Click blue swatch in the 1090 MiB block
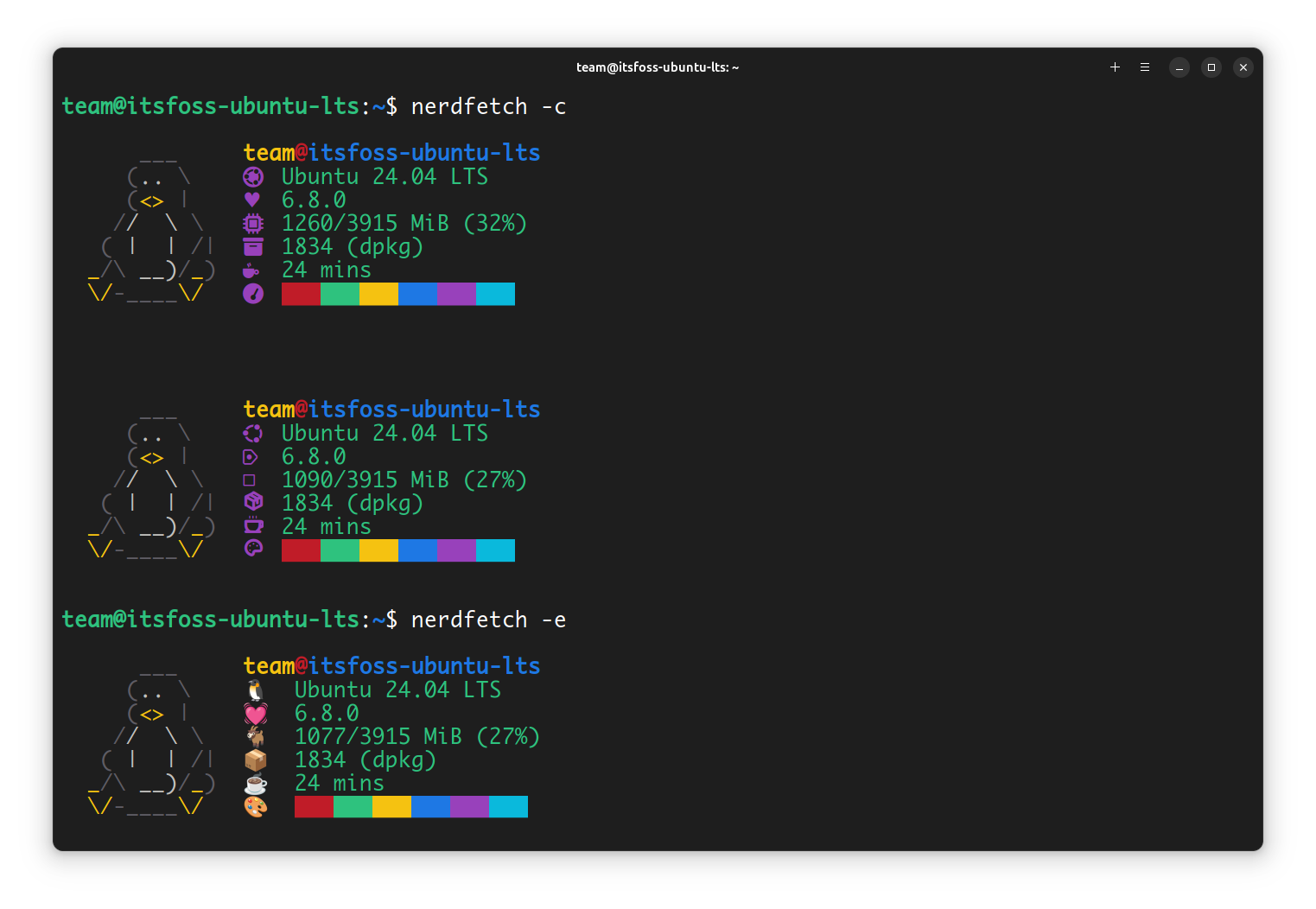The height and width of the screenshot is (909, 1316). point(417,550)
